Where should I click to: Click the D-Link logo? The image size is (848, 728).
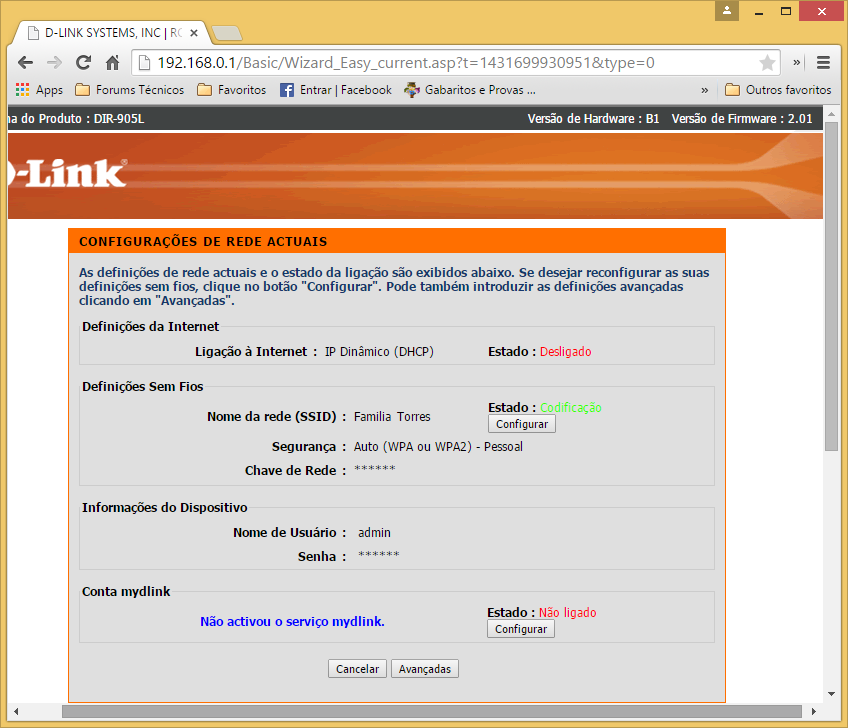point(68,174)
